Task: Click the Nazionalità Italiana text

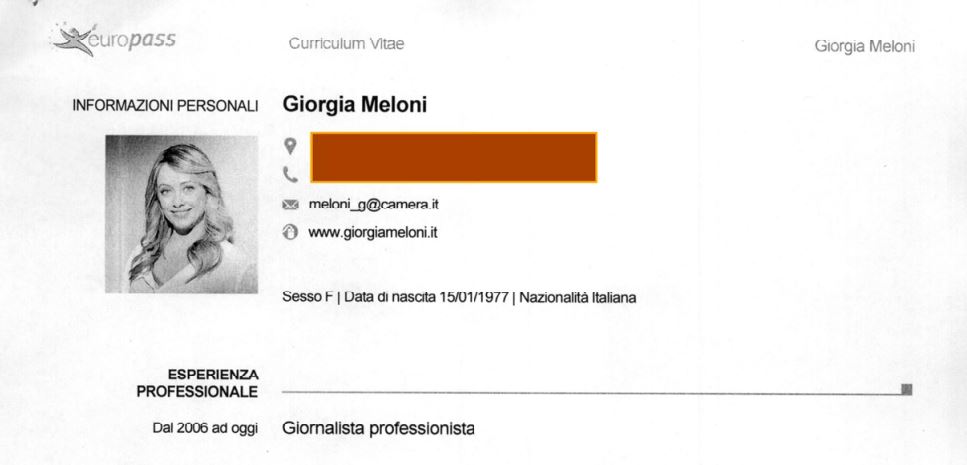Action: [x=578, y=298]
